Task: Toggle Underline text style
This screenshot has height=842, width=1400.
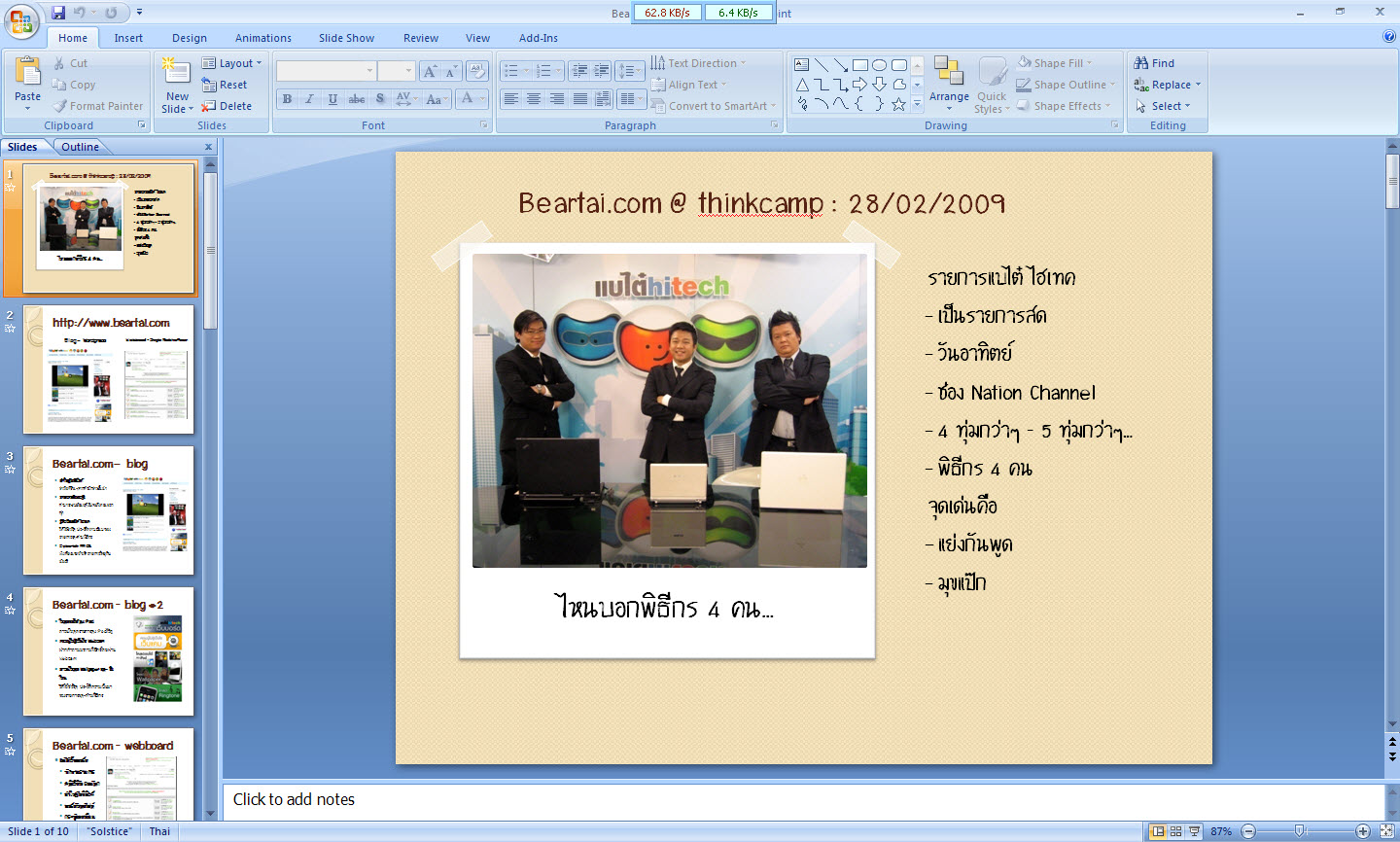Action: (x=333, y=99)
